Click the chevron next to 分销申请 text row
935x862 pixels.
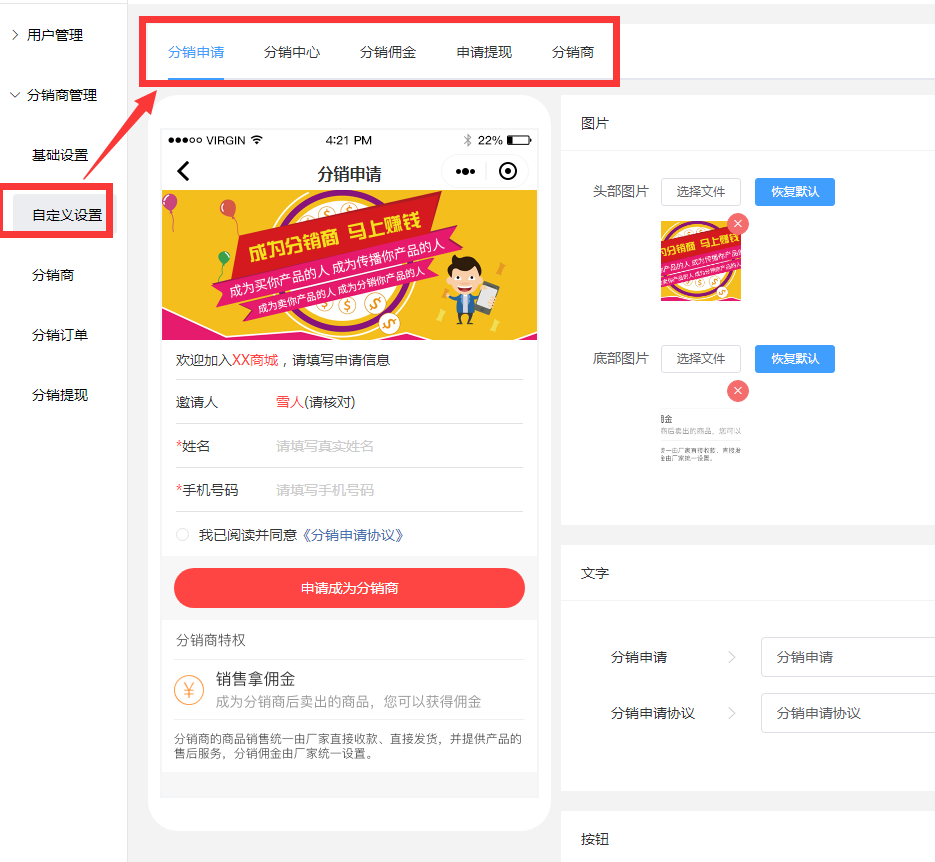732,657
